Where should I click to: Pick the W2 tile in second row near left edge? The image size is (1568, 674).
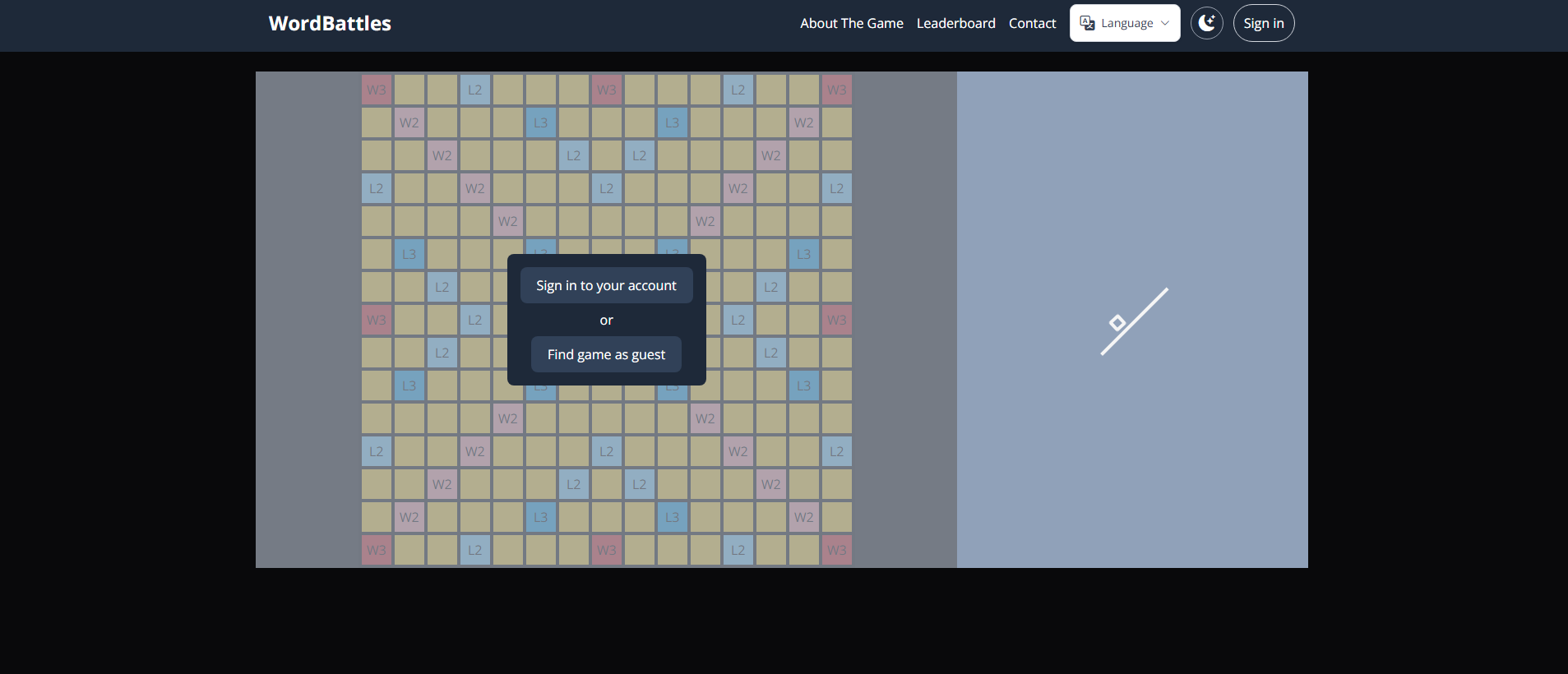pyautogui.click(x=409, y=122)
